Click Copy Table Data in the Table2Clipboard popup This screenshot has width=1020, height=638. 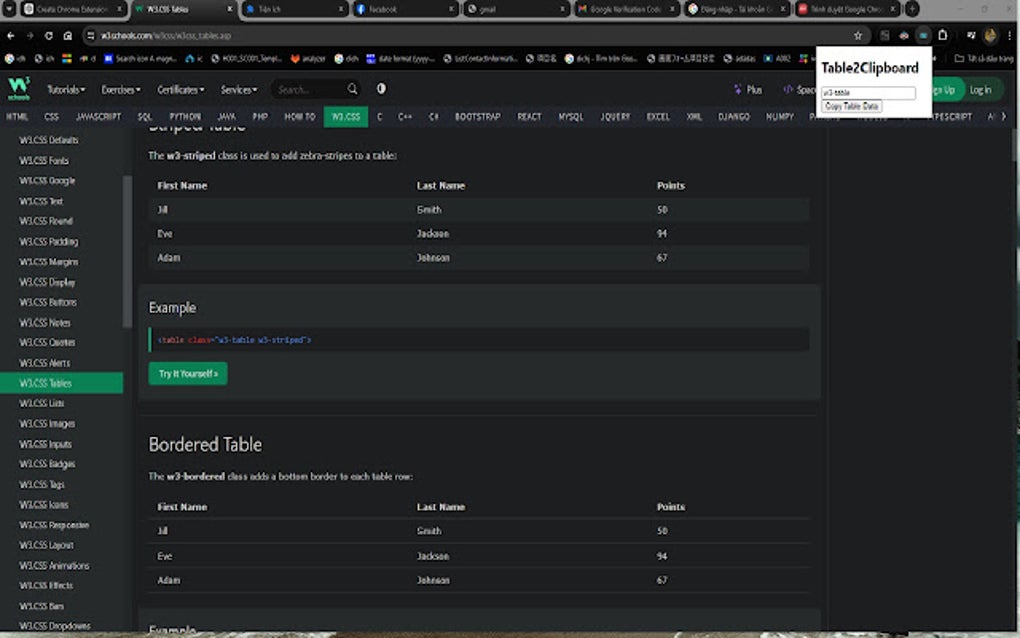click(x=851, y=105)
